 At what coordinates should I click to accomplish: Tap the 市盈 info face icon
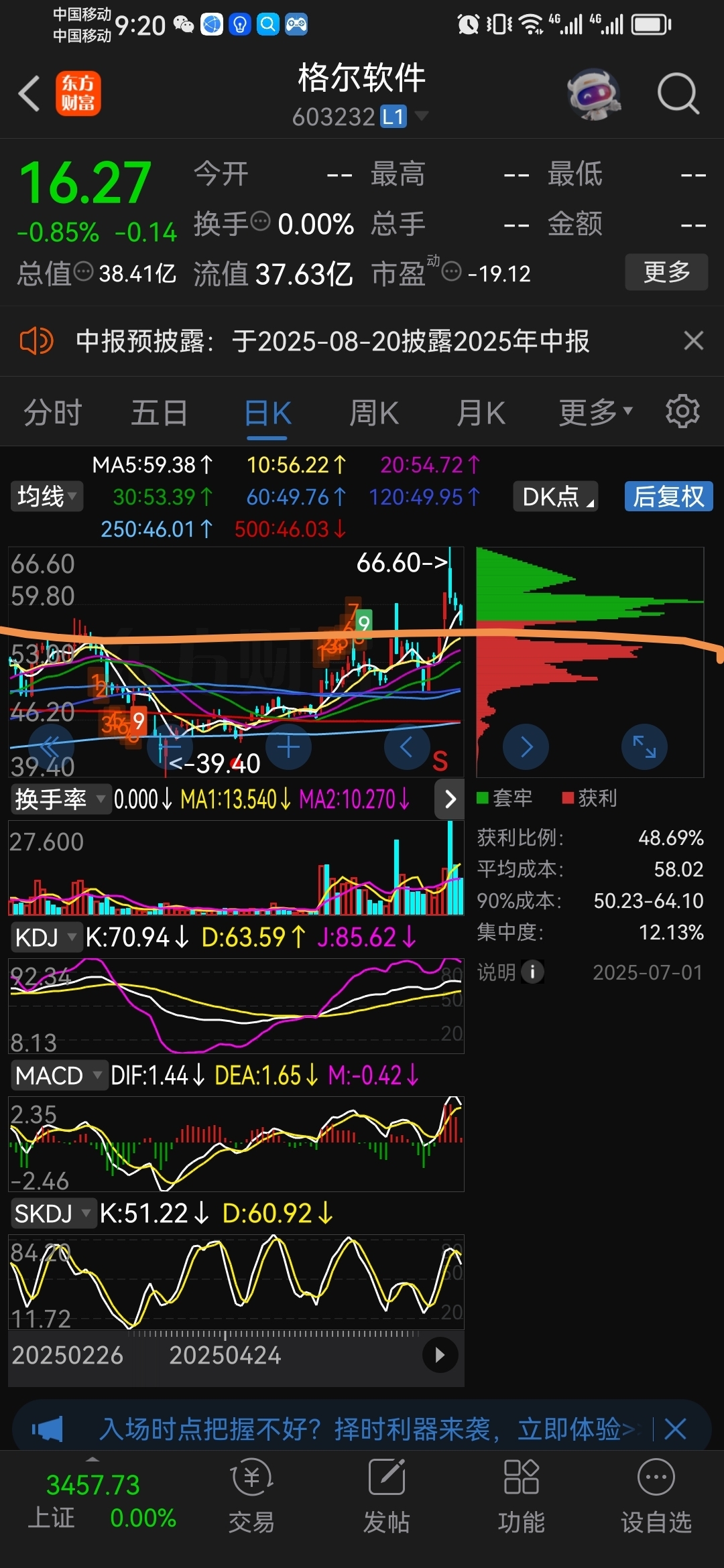click(x=452, y=271)
